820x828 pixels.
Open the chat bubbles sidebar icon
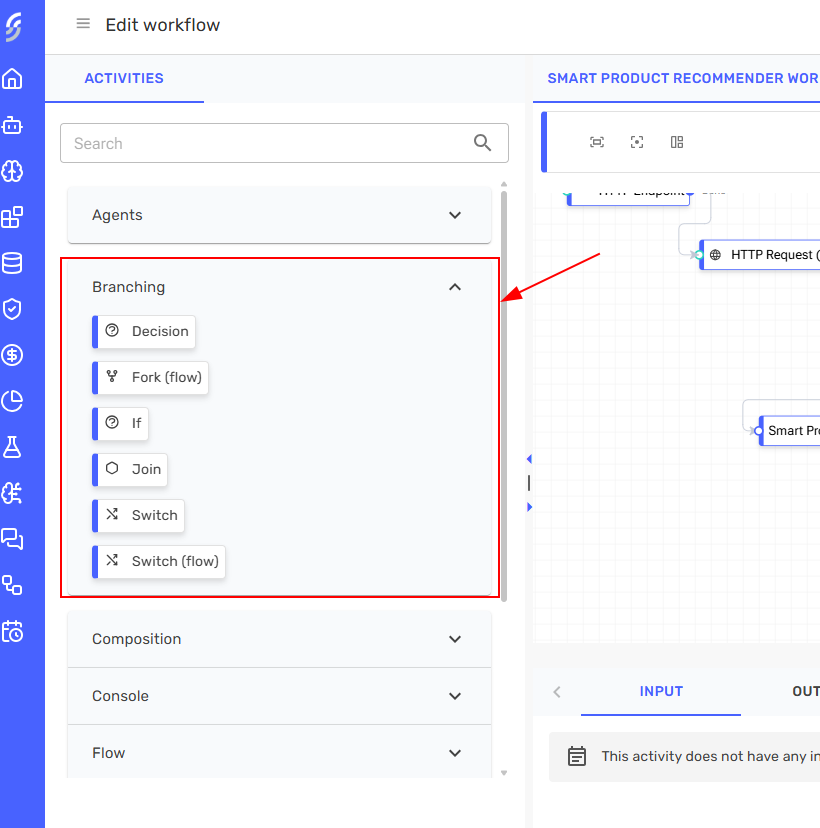pyautogui.click(x=12, y=539)
